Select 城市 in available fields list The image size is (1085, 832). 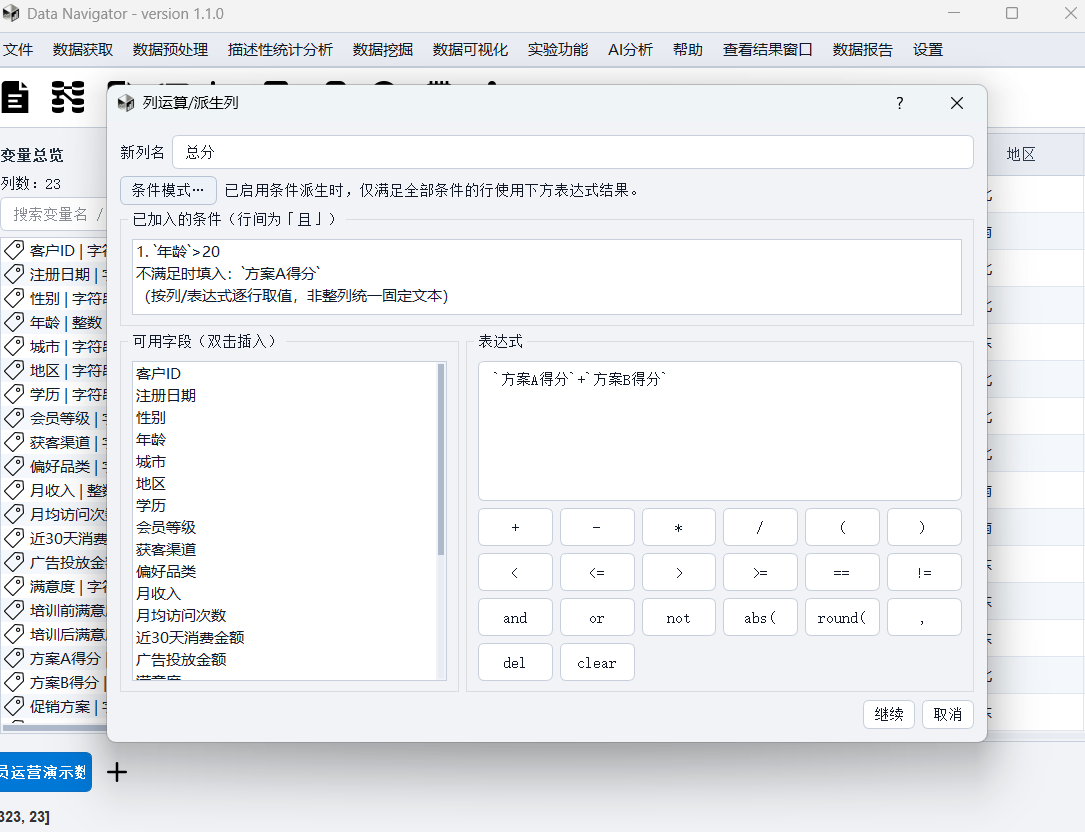(x=285, y=462)
